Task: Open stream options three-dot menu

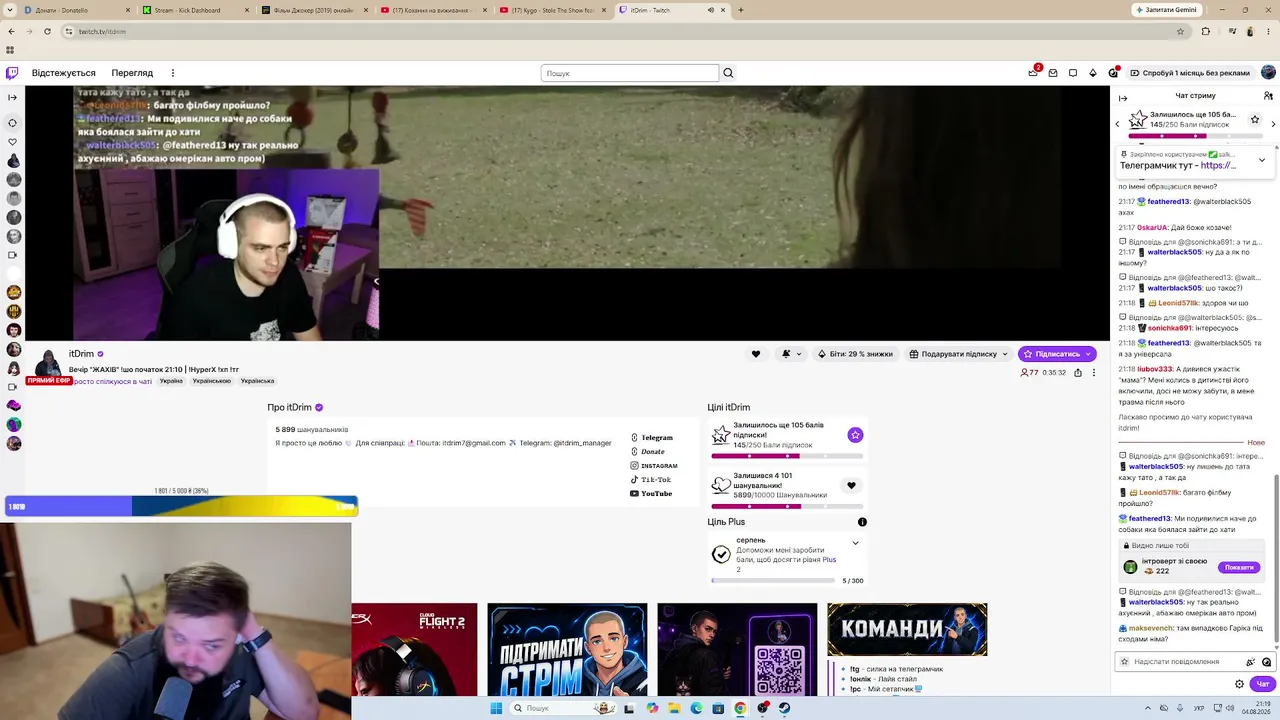Action: 1094,373
